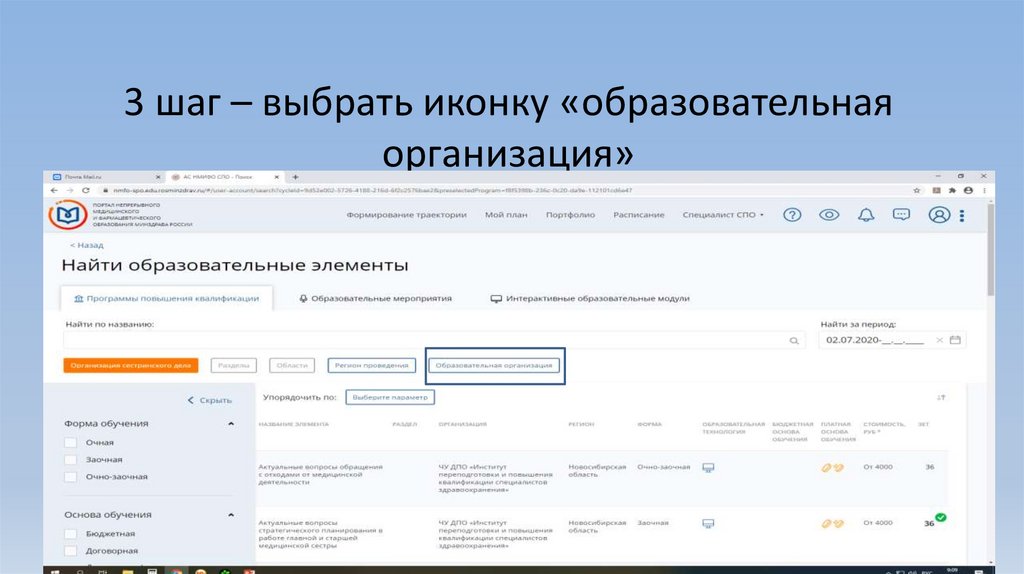Check the Договорная checkbox
This screenshot has height=574, width=1024.
[x=71, y=550]
